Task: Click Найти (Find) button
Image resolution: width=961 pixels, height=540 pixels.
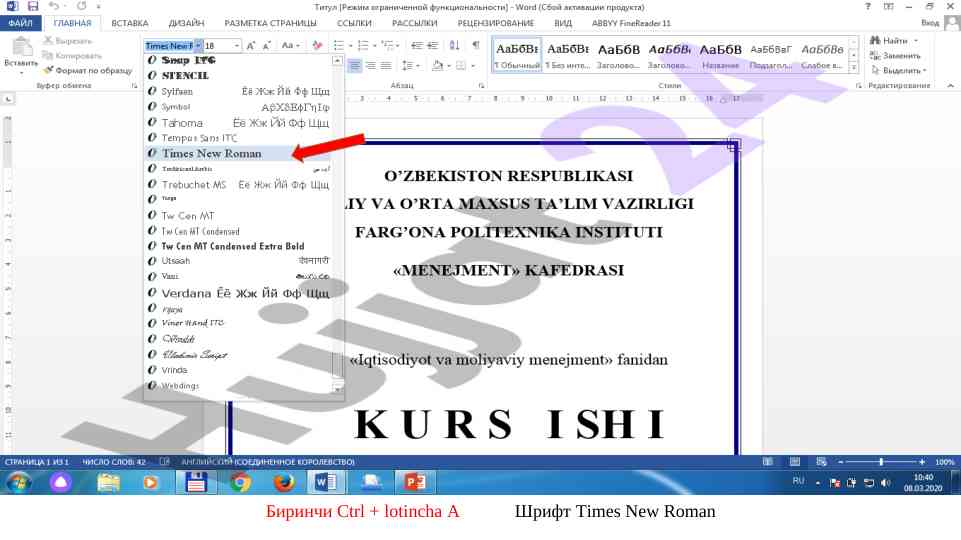Action: (x=894, y=40)
